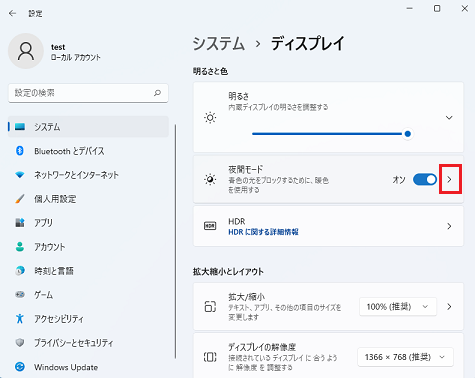This screenshot has height=378, width=475.
Task: Click the 拡大/縮小 scale icon
Action: pos(210,307)
